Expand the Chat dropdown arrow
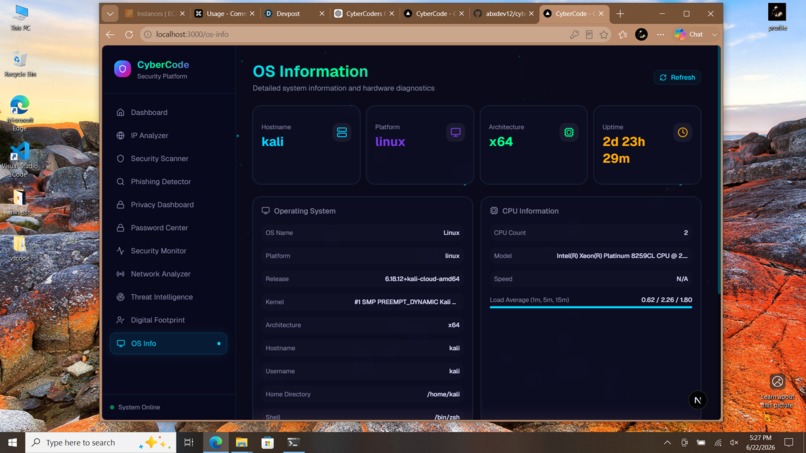Image resolution: width=806 pixels, height=453 pixels. [715, 34]
